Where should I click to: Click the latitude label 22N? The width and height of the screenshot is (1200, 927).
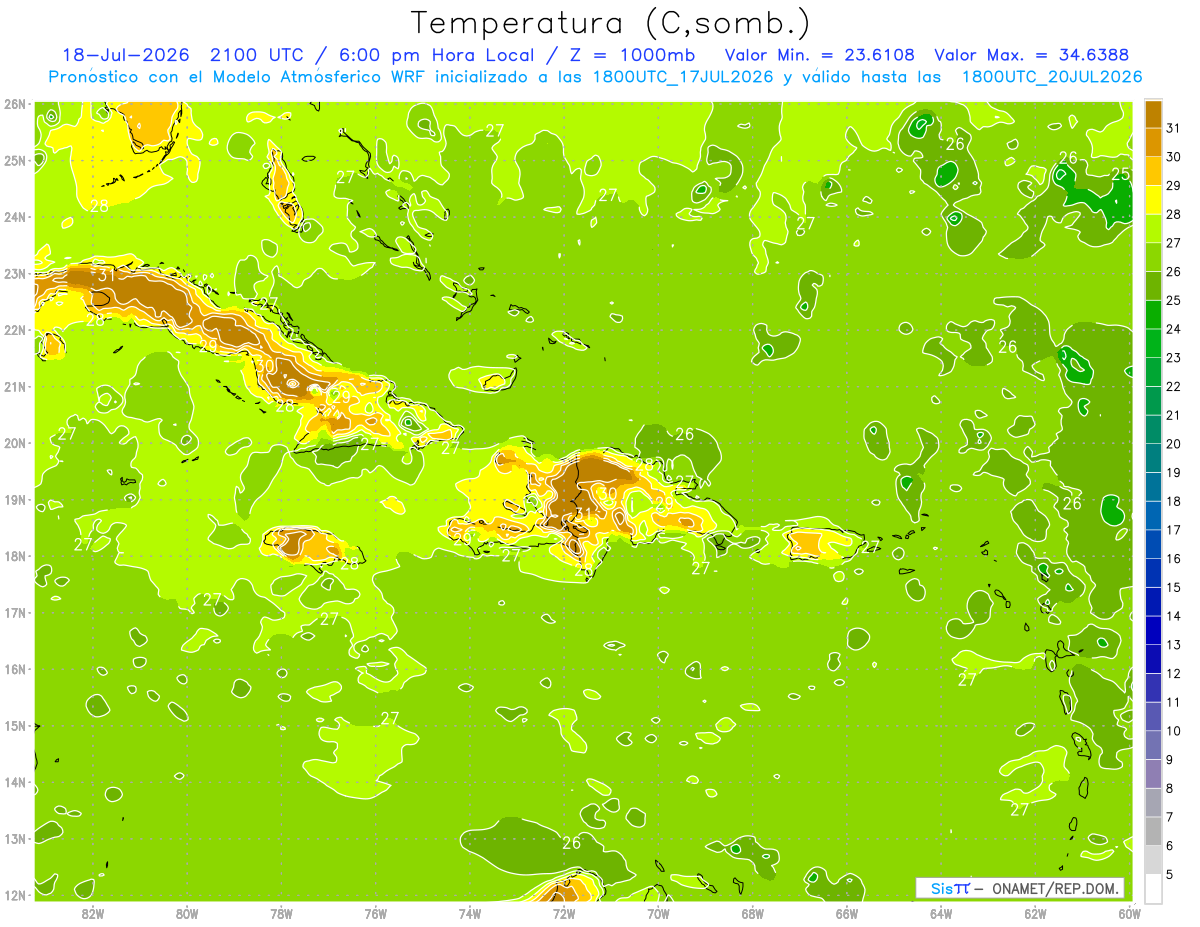[14, 330]
